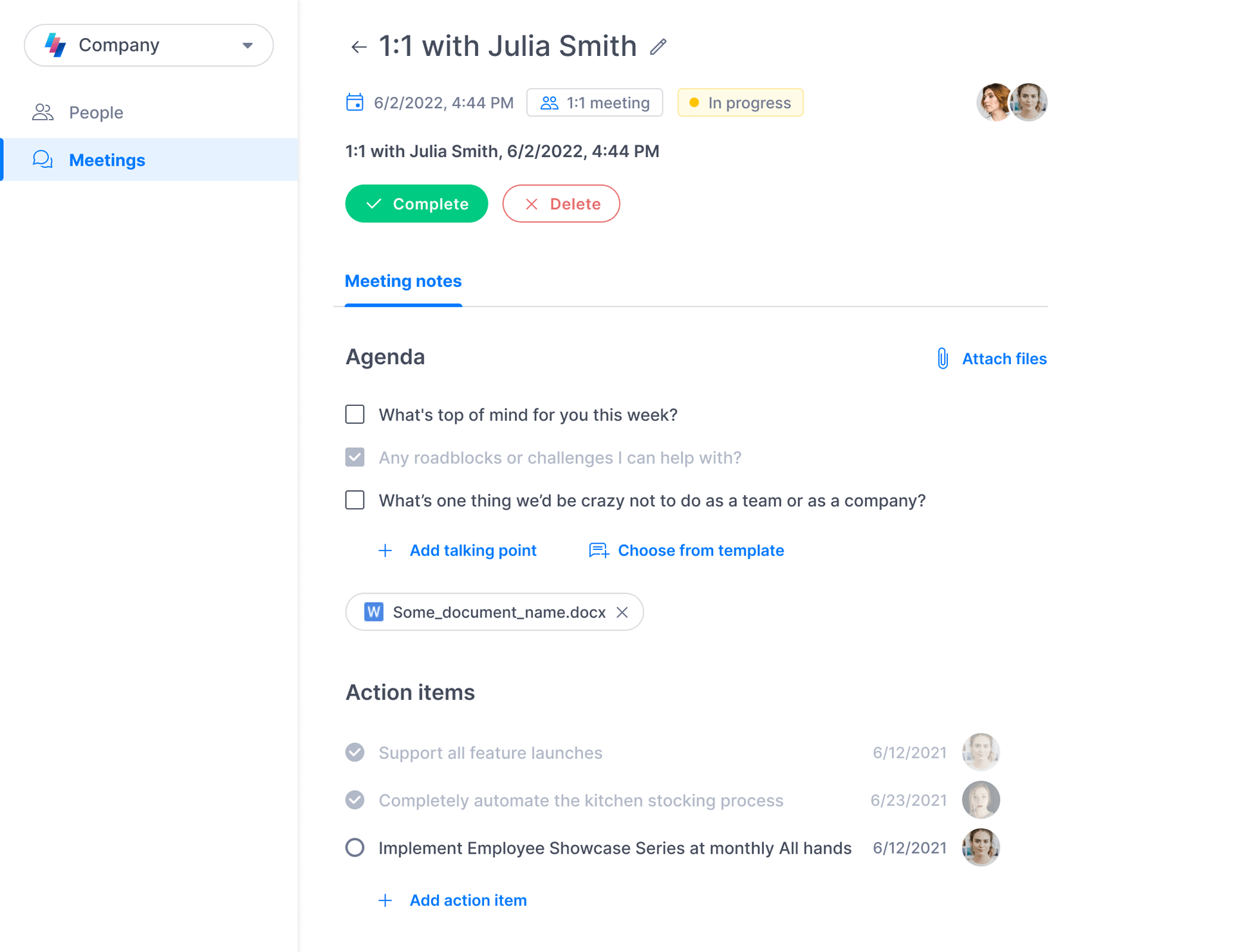Switch to the Meeting notes tab
The image size is (1242, 952).
[x=403, y=281]
